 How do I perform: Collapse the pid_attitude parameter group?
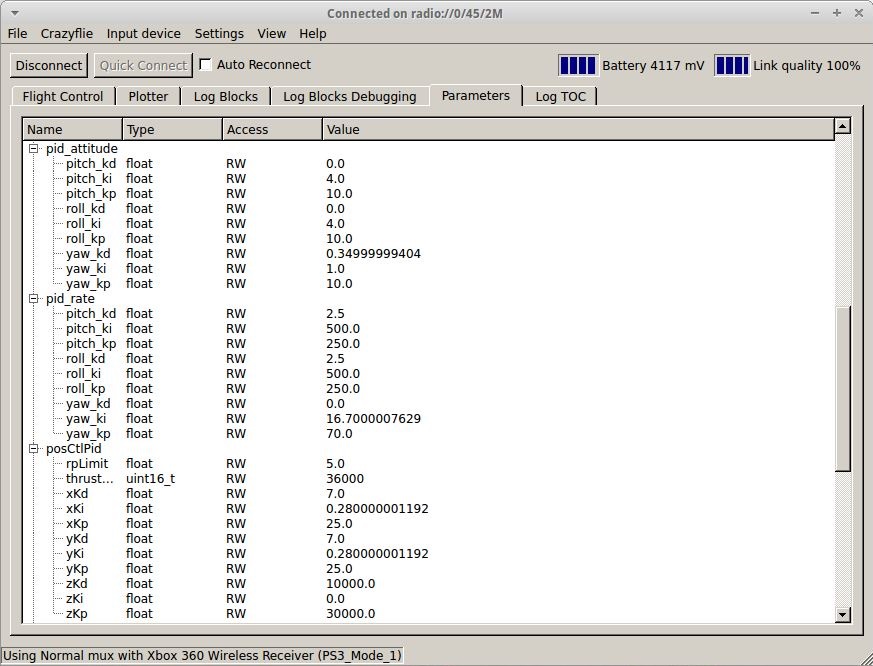tap(33, 148)
